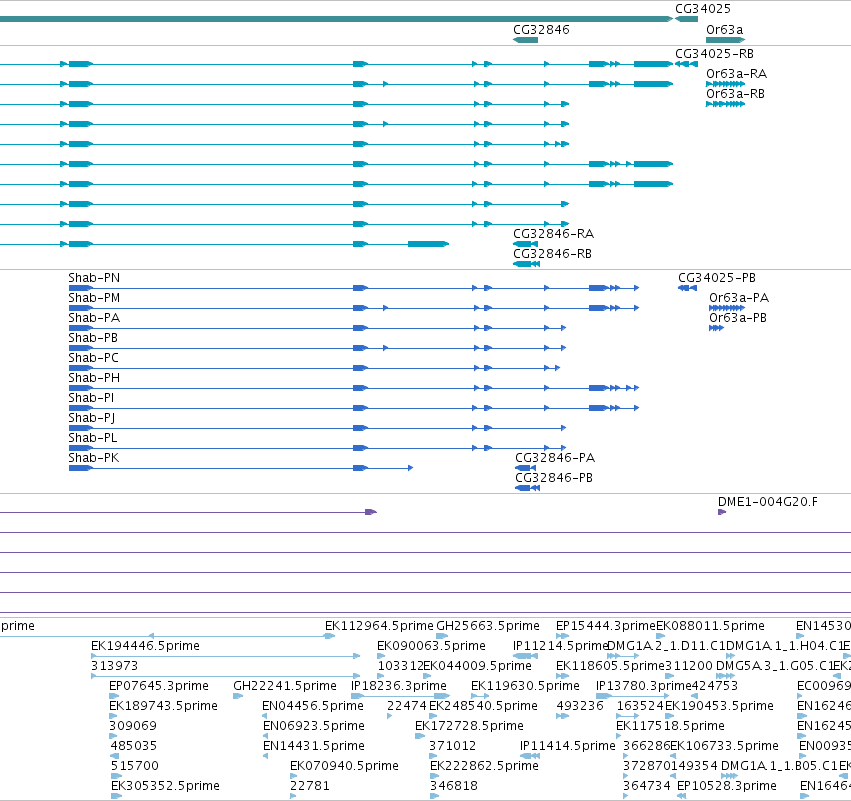Viewport: 851px width, 801px height.
Task: Click the EP15444.3prime EST label
Action: 606,626
